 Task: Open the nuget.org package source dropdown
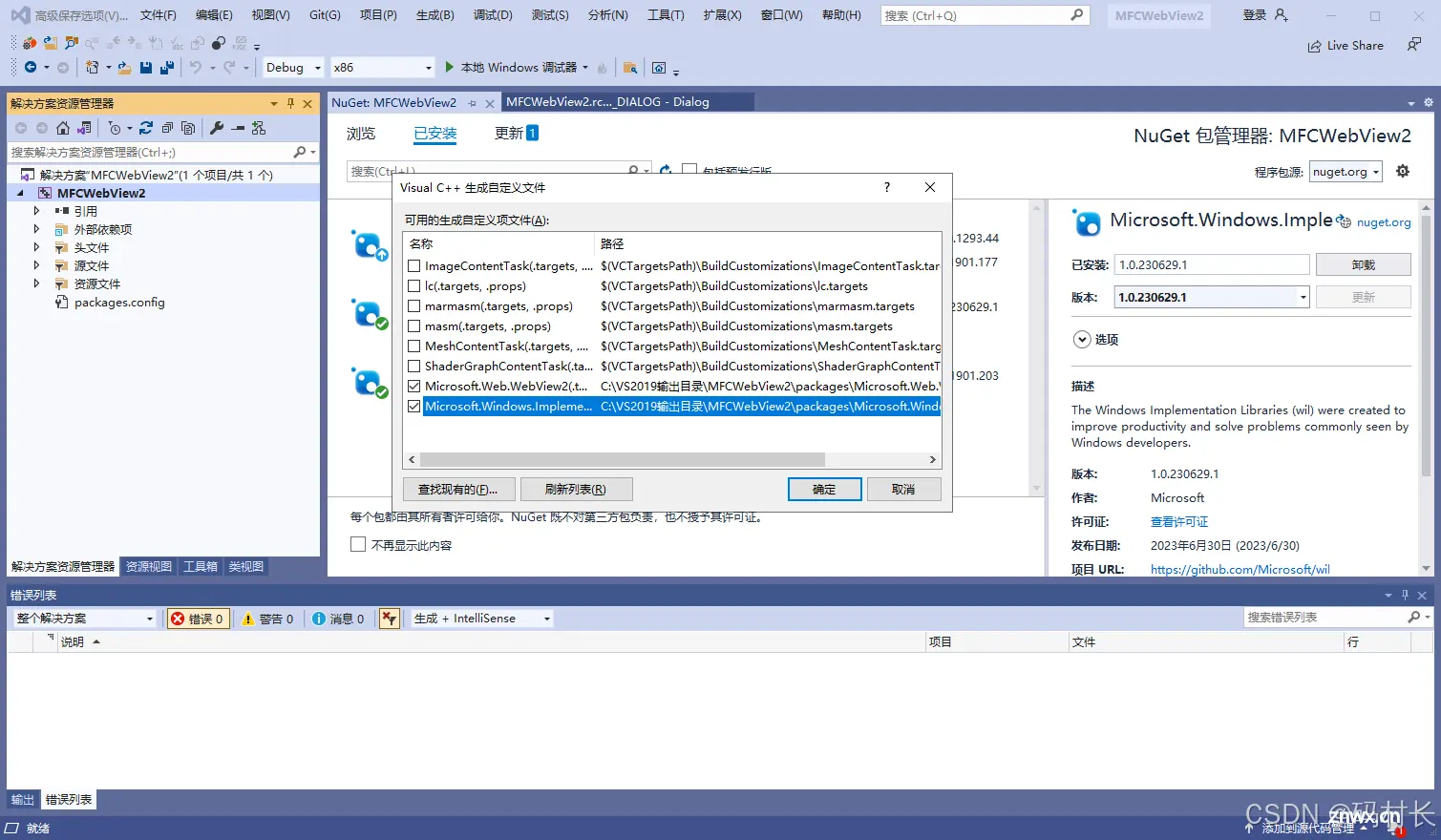(1346, 172)
